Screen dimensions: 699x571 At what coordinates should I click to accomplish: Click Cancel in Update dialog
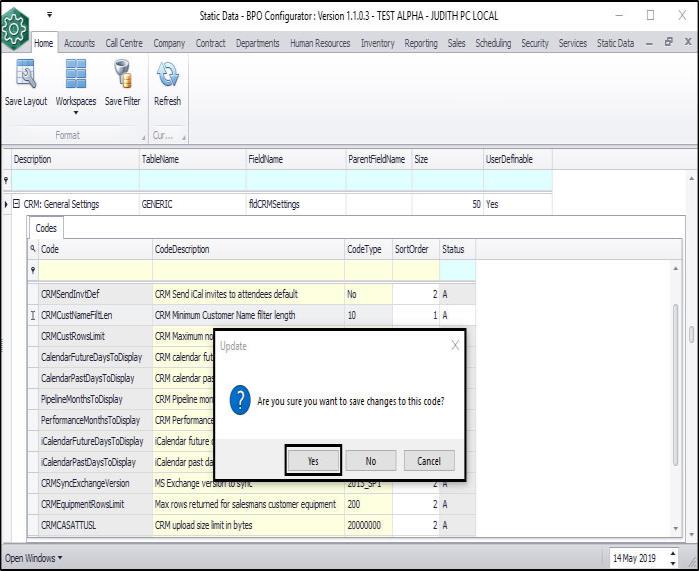point(429,460)
